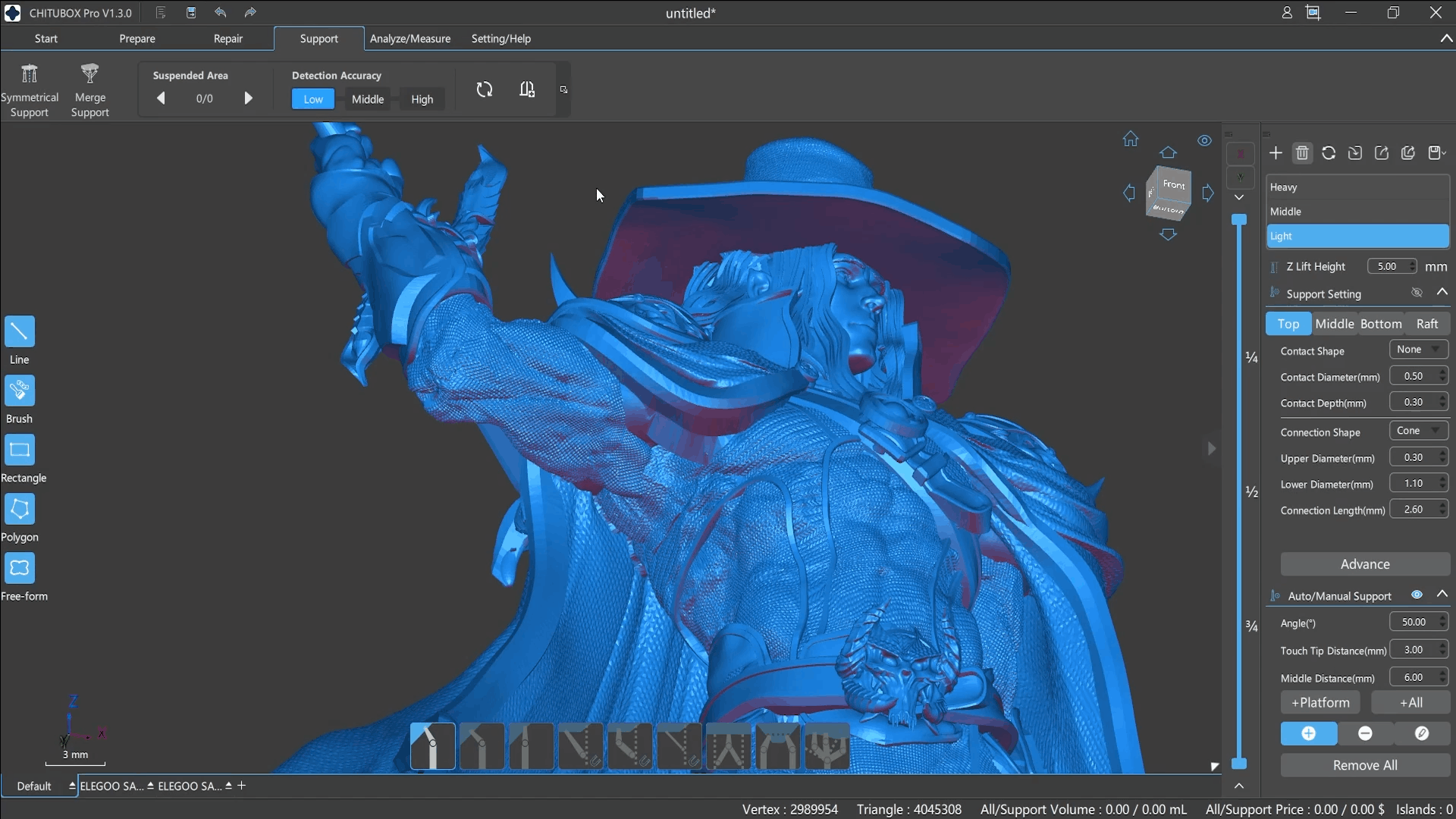
Task: Click the +Platform button
Action: (1320, 703)
